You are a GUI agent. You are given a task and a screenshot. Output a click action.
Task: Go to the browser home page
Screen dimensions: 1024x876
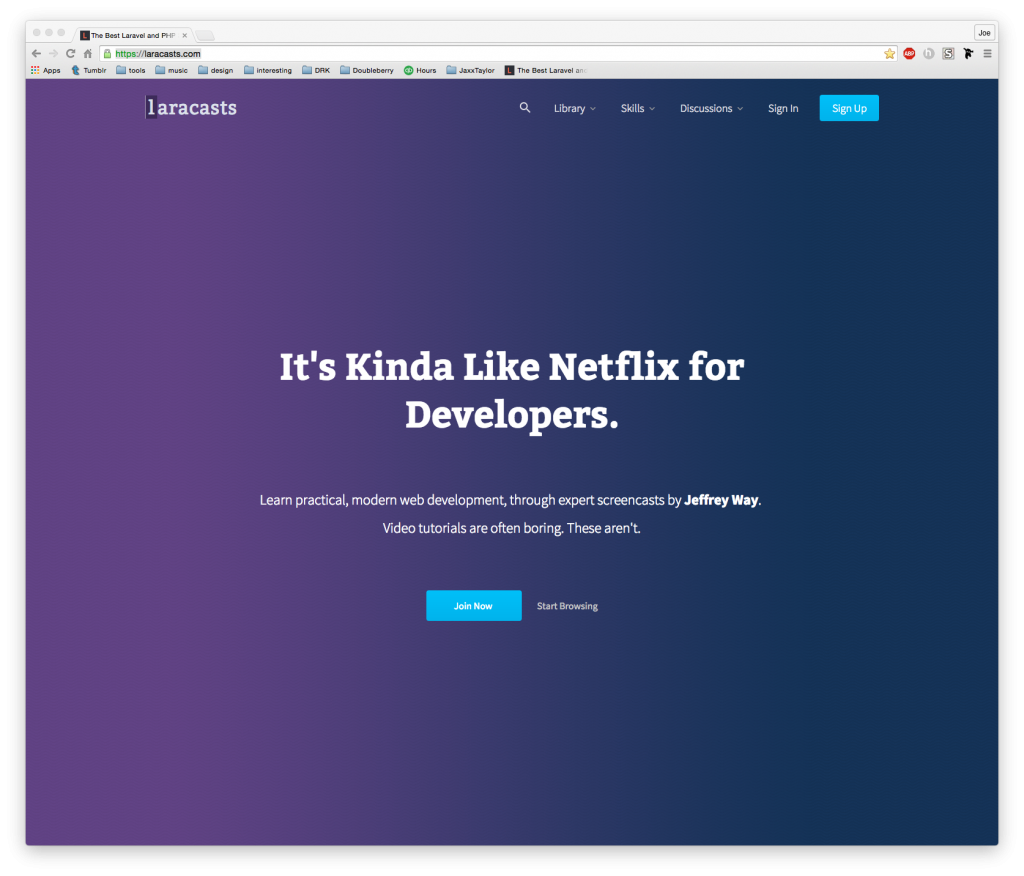tap(88, 54)
